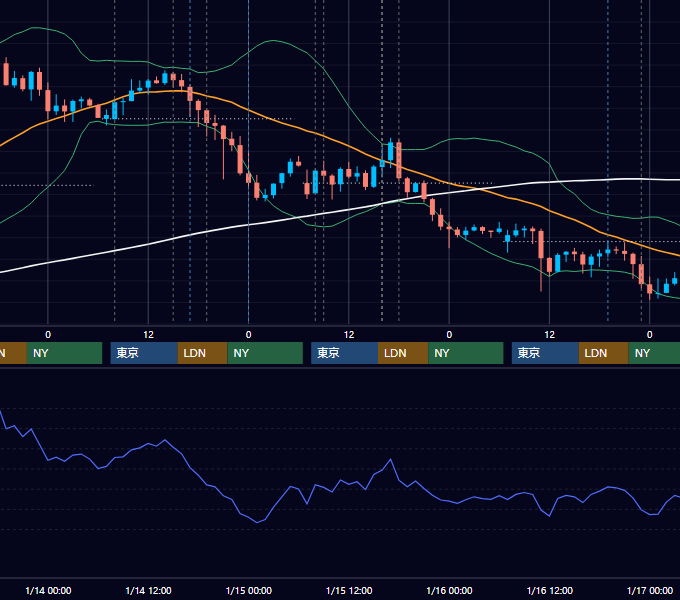Click hour label 12 above 1/16 東京 session
This screenshot has width=680, height=600.
[549, 335]
